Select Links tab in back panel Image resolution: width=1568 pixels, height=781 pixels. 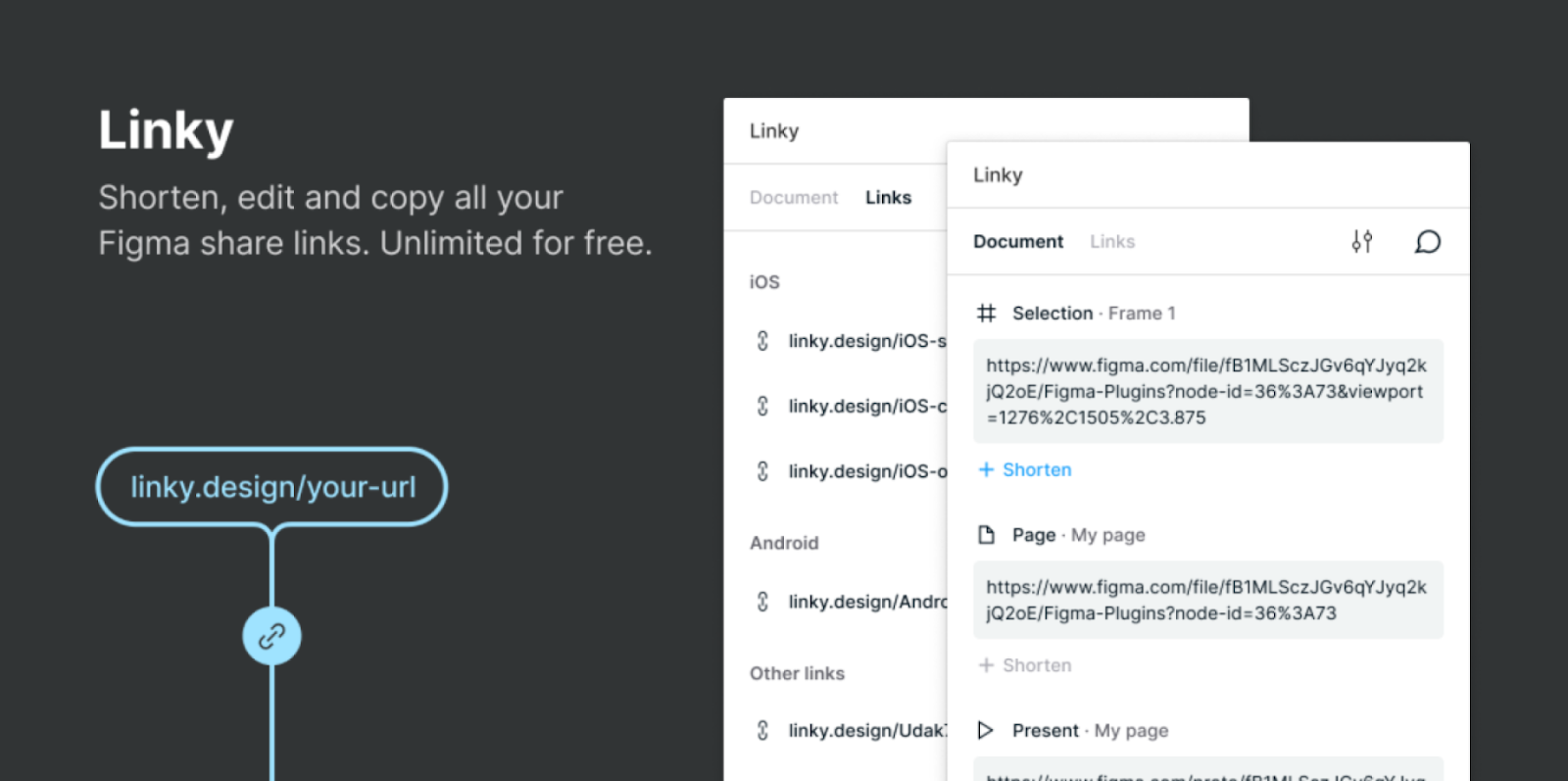888,197
